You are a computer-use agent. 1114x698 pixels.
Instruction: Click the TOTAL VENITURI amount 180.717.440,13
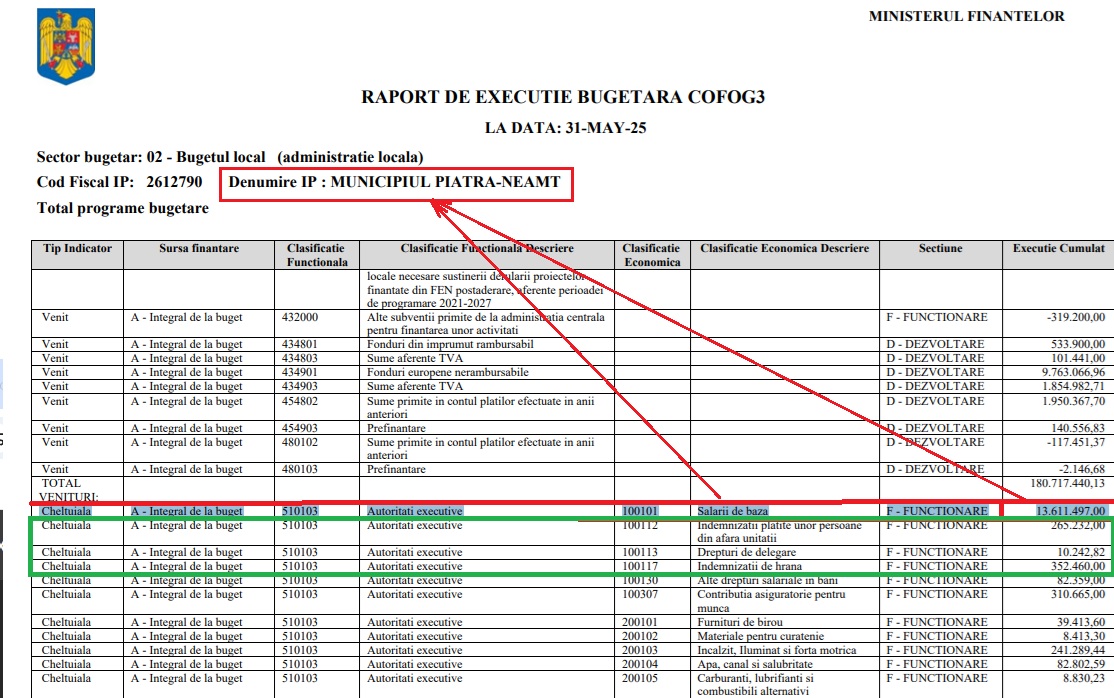click(1068, 483)
